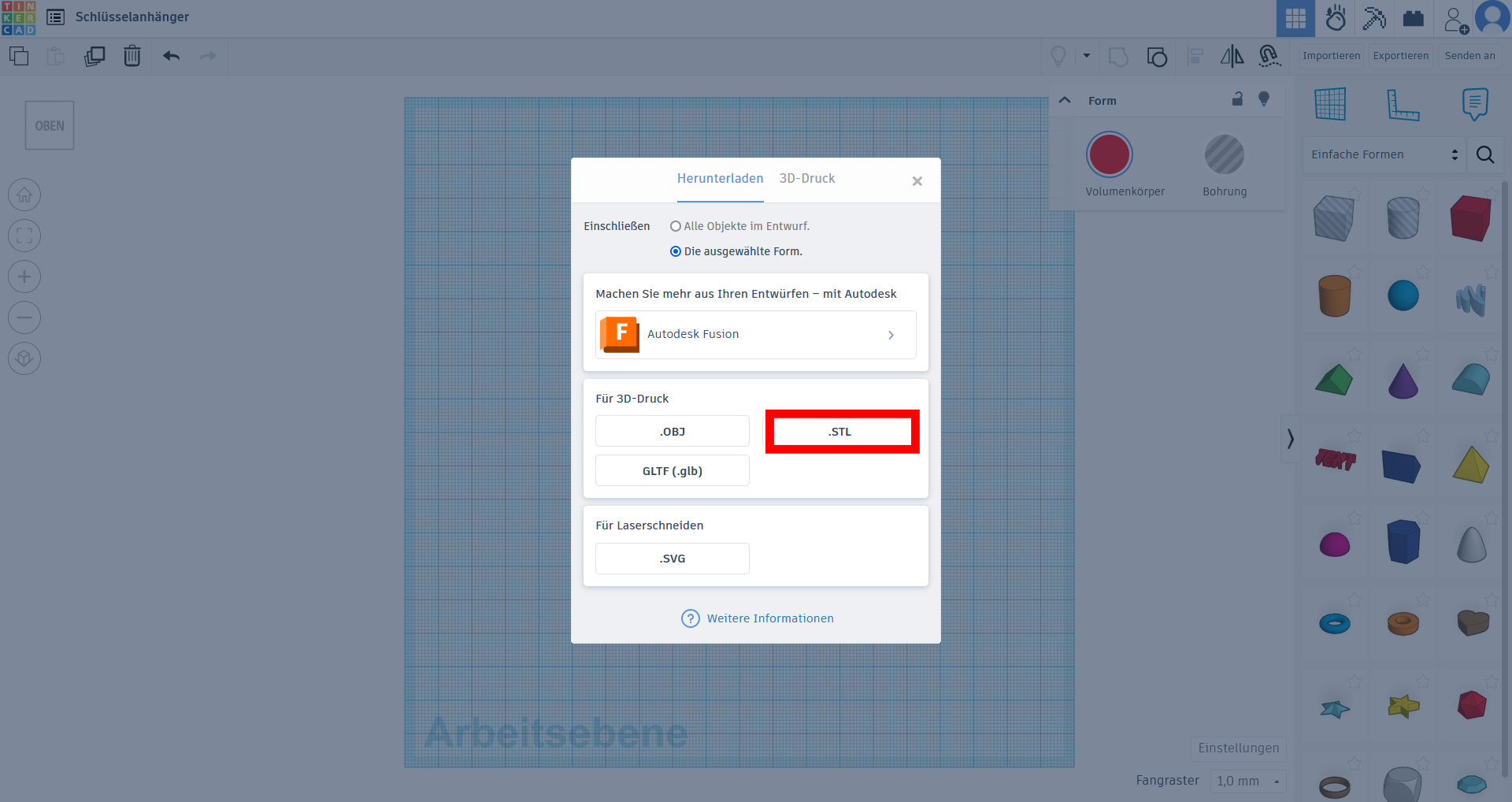Switch perspective view cube icon

click(x=24, y=358)
